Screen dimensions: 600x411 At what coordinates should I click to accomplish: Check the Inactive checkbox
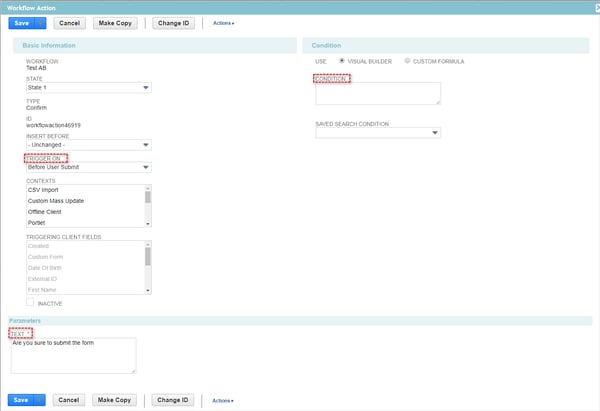[x=30, y=302]
